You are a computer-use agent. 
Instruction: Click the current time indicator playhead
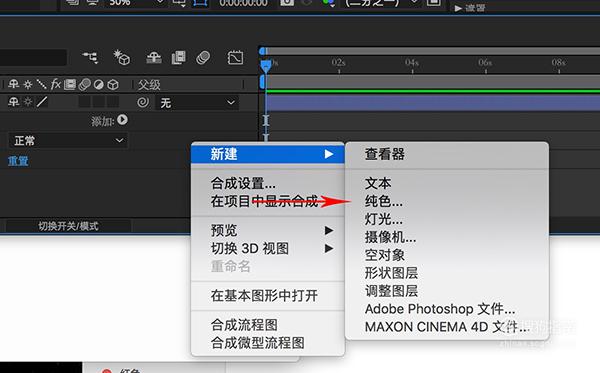tap(266, 66)
